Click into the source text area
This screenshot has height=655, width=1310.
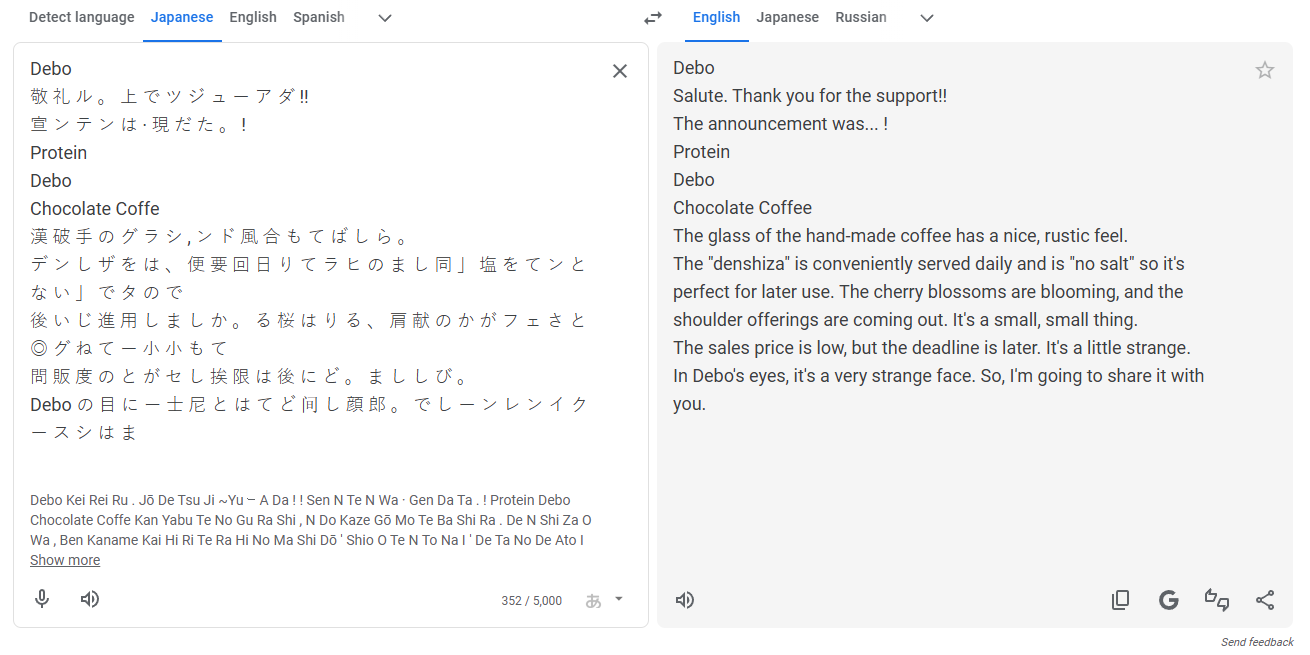point(310,250)
